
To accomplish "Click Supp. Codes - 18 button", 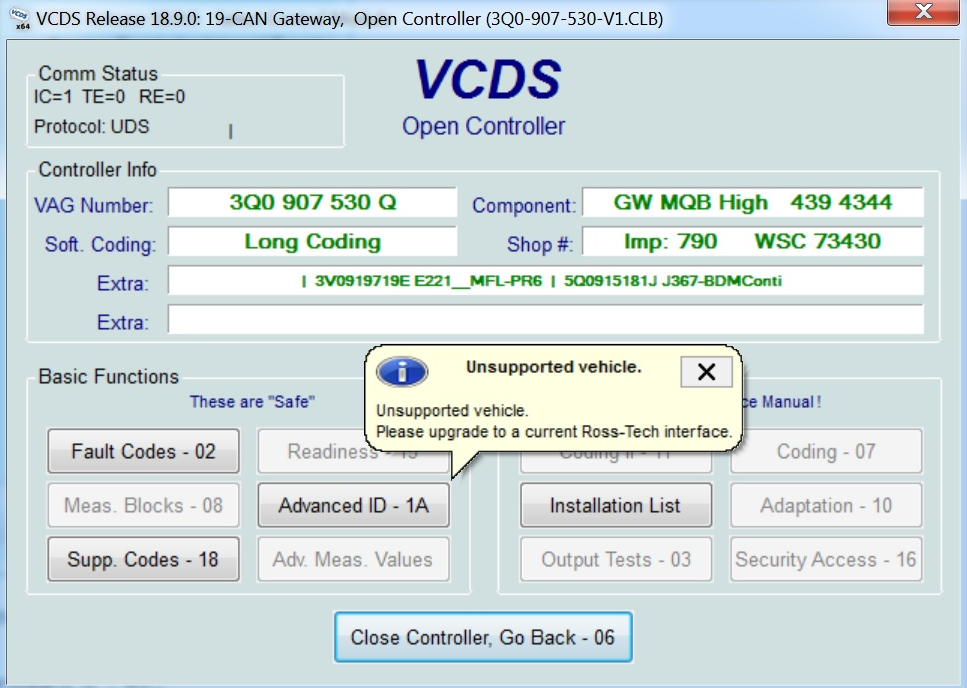I will click(143, 559).
